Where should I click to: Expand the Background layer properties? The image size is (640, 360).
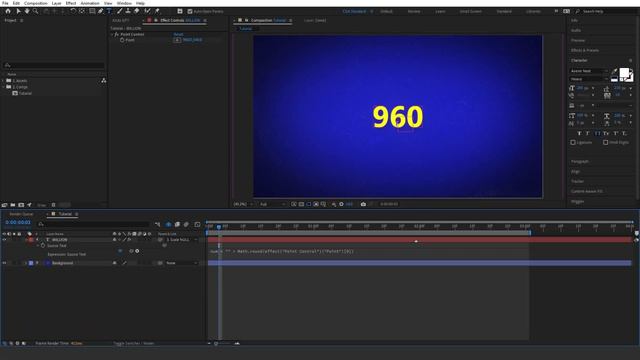[25, 263]
